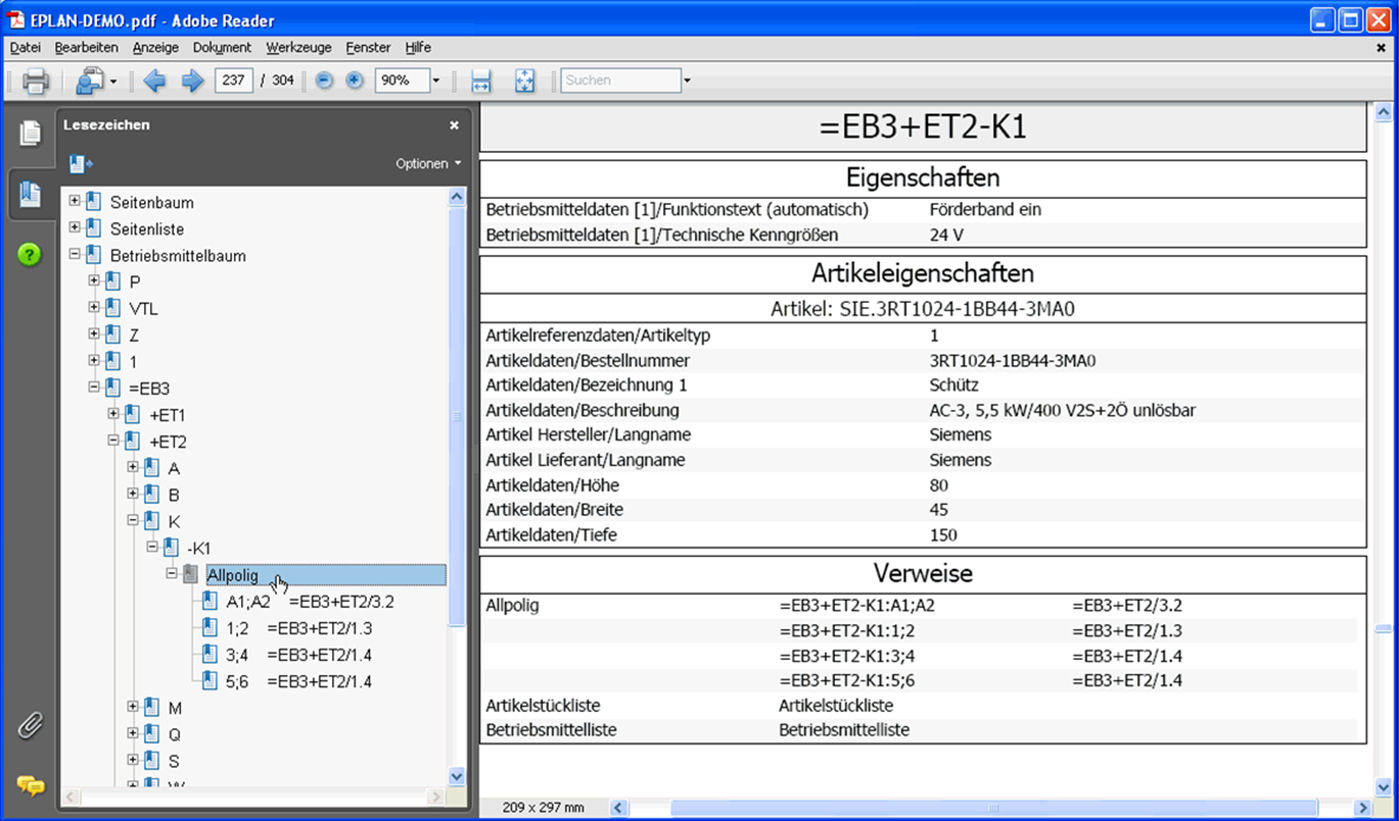
Task: Go to next page arrow icon
Action: 192,81
